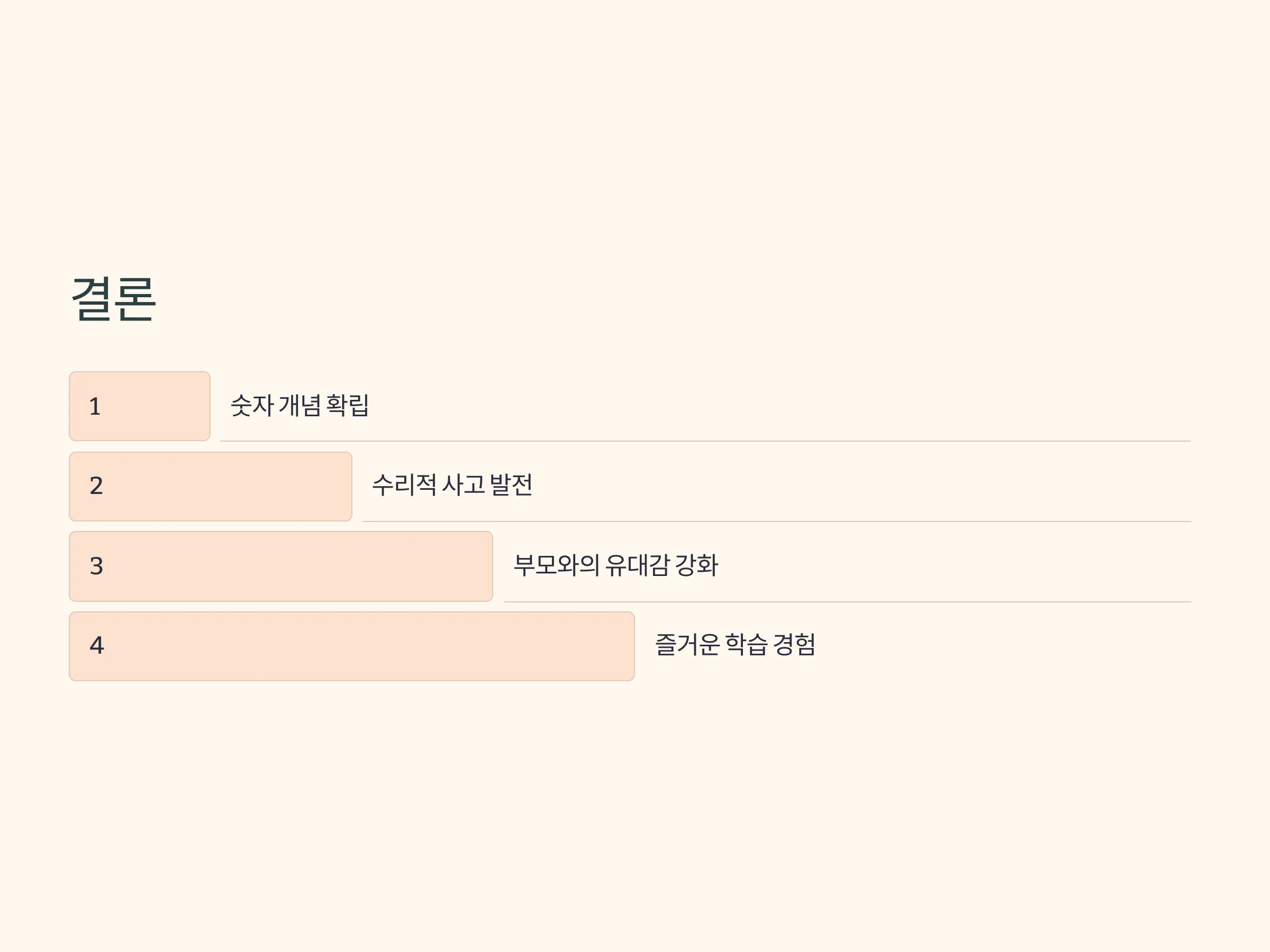Select the peach bar numbered 2
The image size is (1270, 952).
(210, 487)
